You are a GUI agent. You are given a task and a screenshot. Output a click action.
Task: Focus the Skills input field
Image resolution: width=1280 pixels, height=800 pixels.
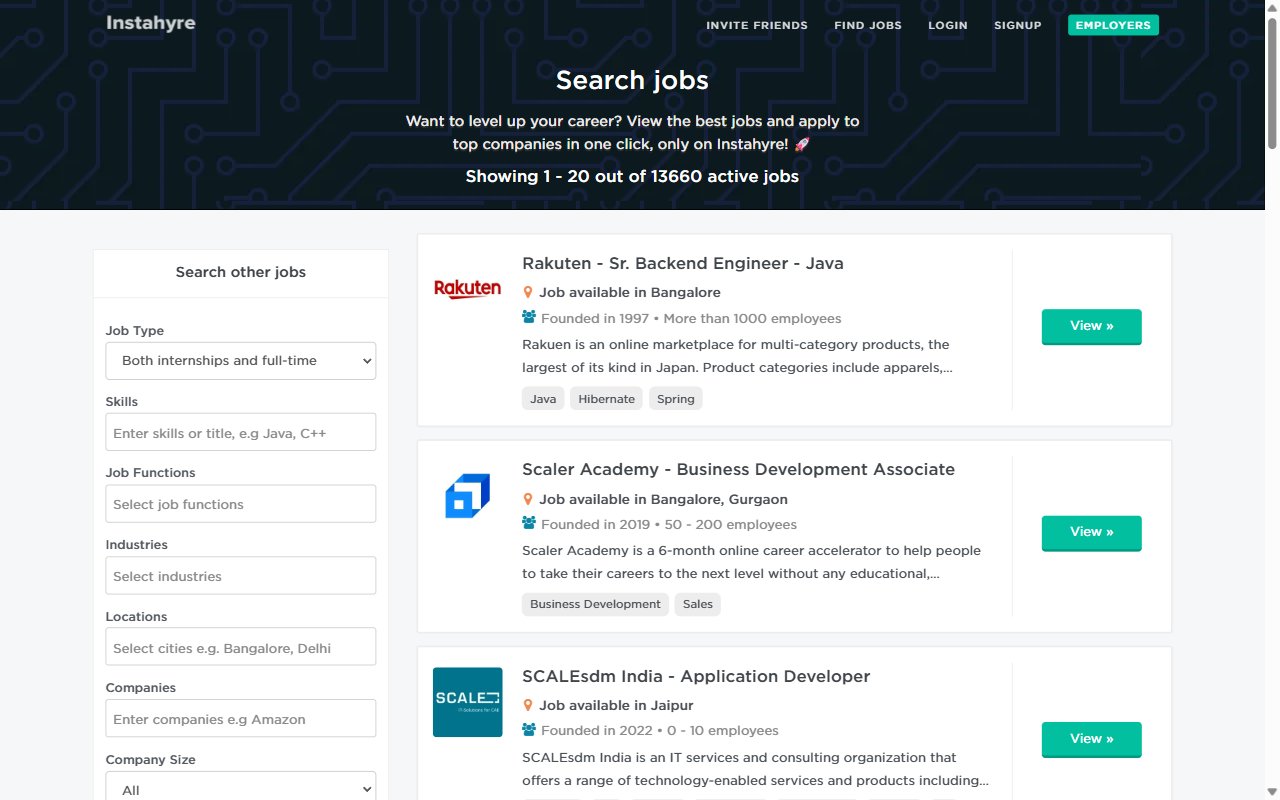(x=241, y=432)
